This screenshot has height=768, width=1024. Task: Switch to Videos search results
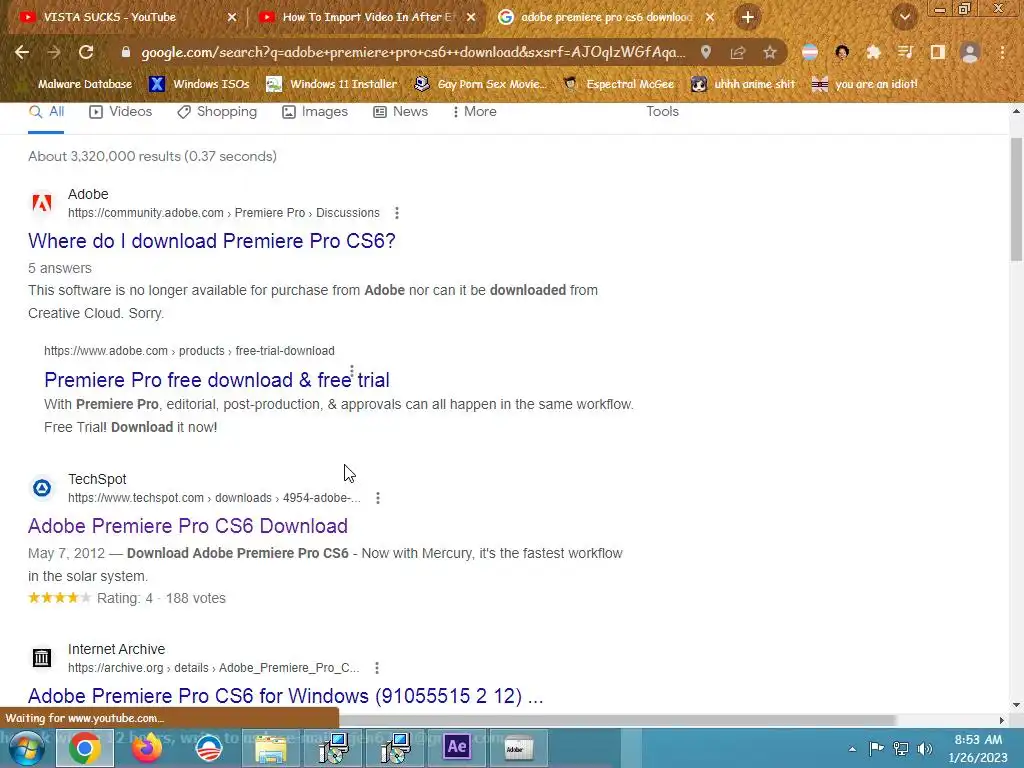click(x=121, y=112)
